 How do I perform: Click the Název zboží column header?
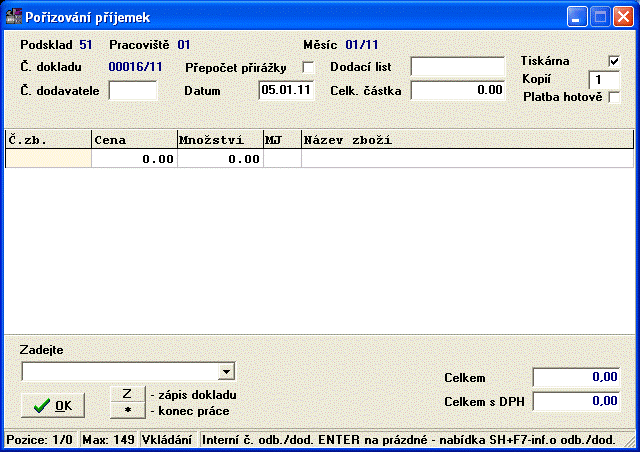[x=468, y=140]
